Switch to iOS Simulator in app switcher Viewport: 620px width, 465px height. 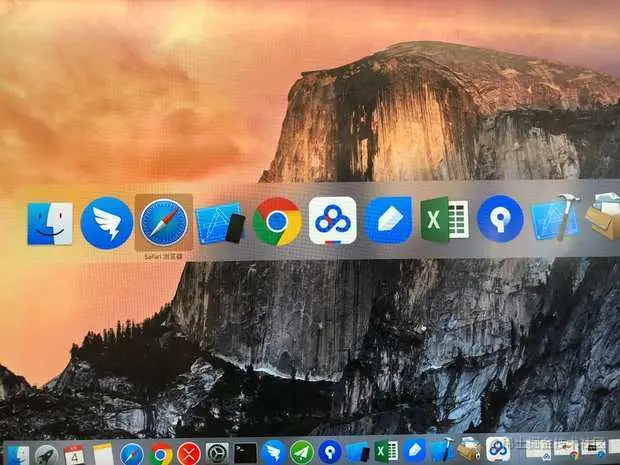coord(220,223)
